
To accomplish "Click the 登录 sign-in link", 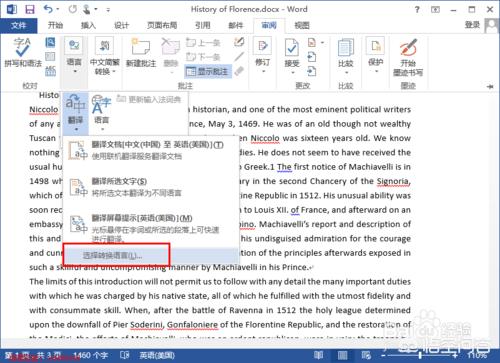I will click(x=472, y=25).
